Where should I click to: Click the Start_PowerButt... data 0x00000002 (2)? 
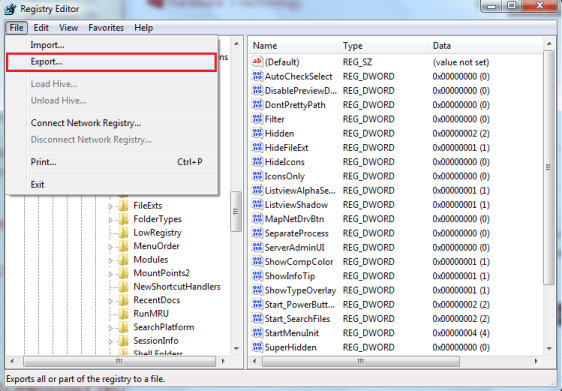(461, 304)
